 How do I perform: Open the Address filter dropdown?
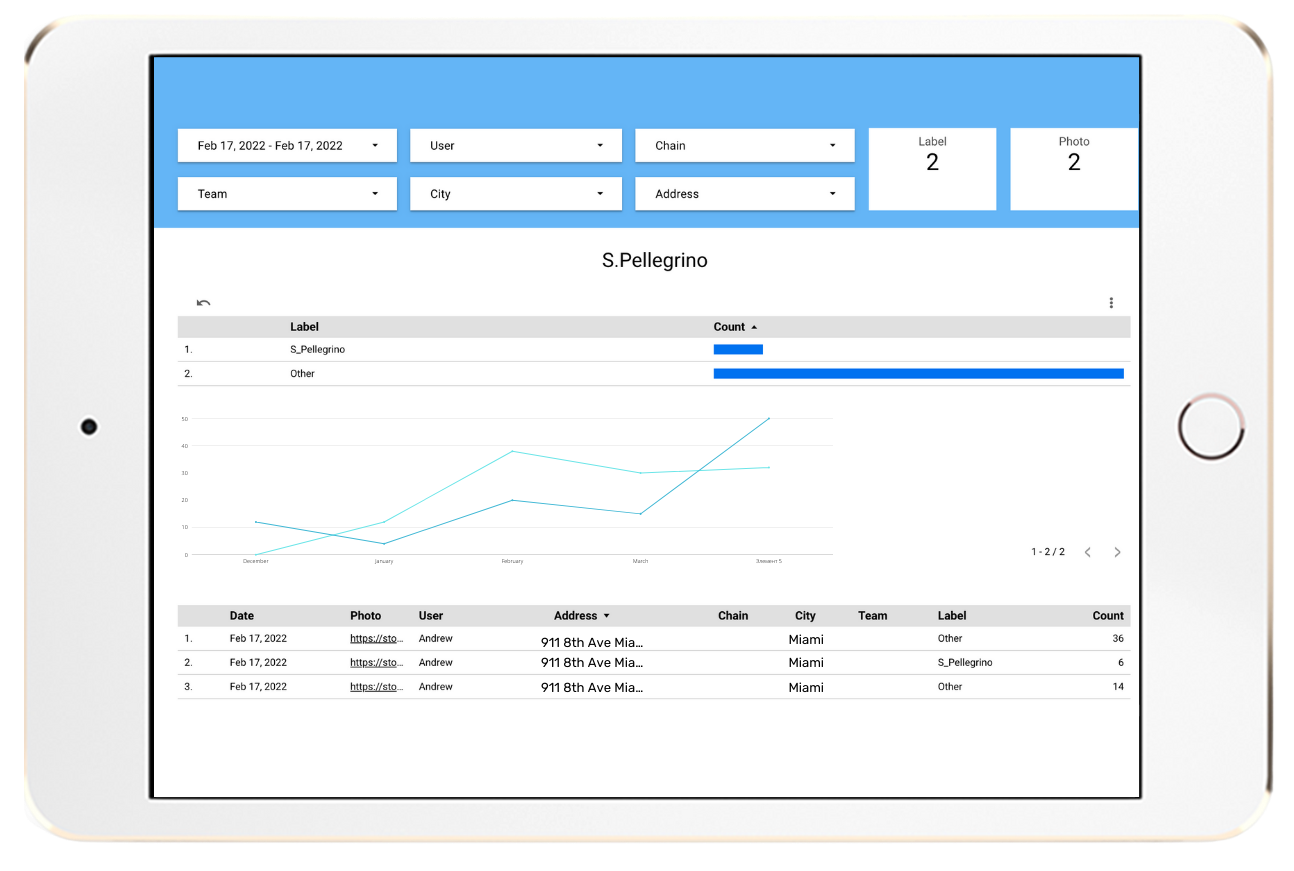tap(745, 194)
